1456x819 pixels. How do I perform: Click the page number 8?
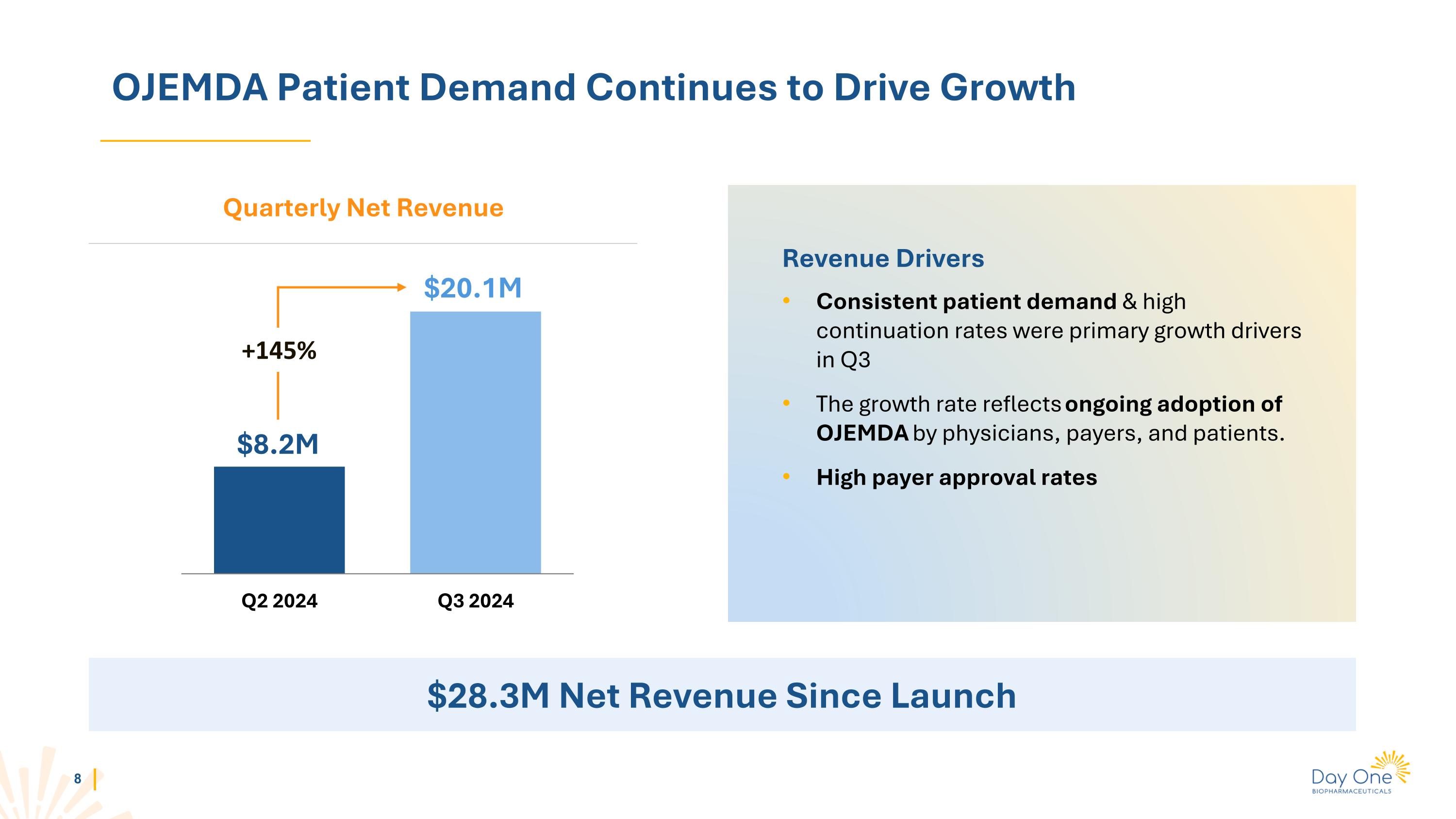(78, 779)
